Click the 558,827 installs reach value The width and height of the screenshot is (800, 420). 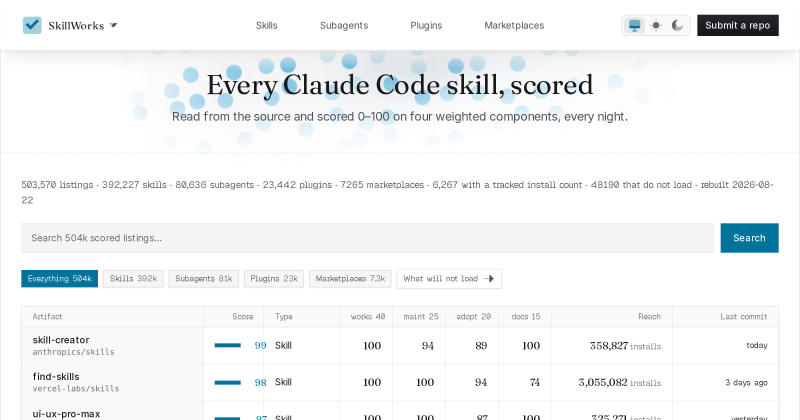pyautogui.click(x=626, y=345)
